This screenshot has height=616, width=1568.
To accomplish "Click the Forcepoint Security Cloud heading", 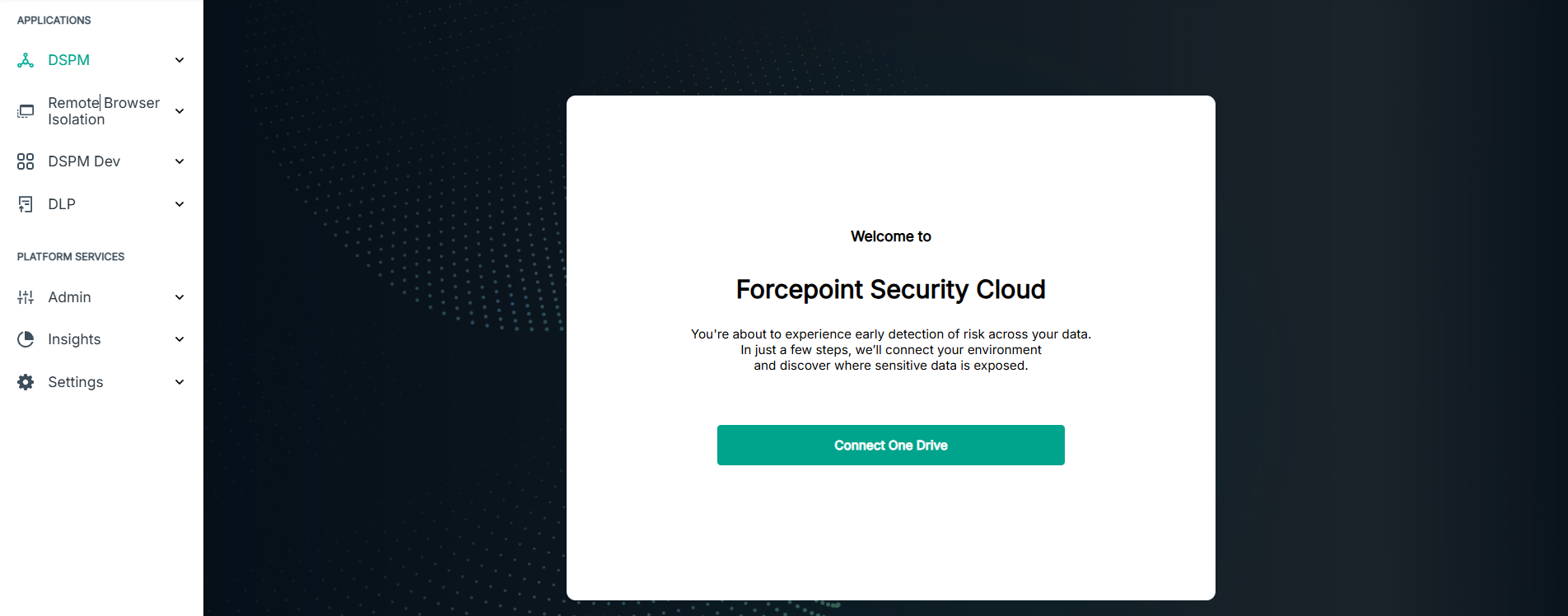I will [x=890, y=290].
